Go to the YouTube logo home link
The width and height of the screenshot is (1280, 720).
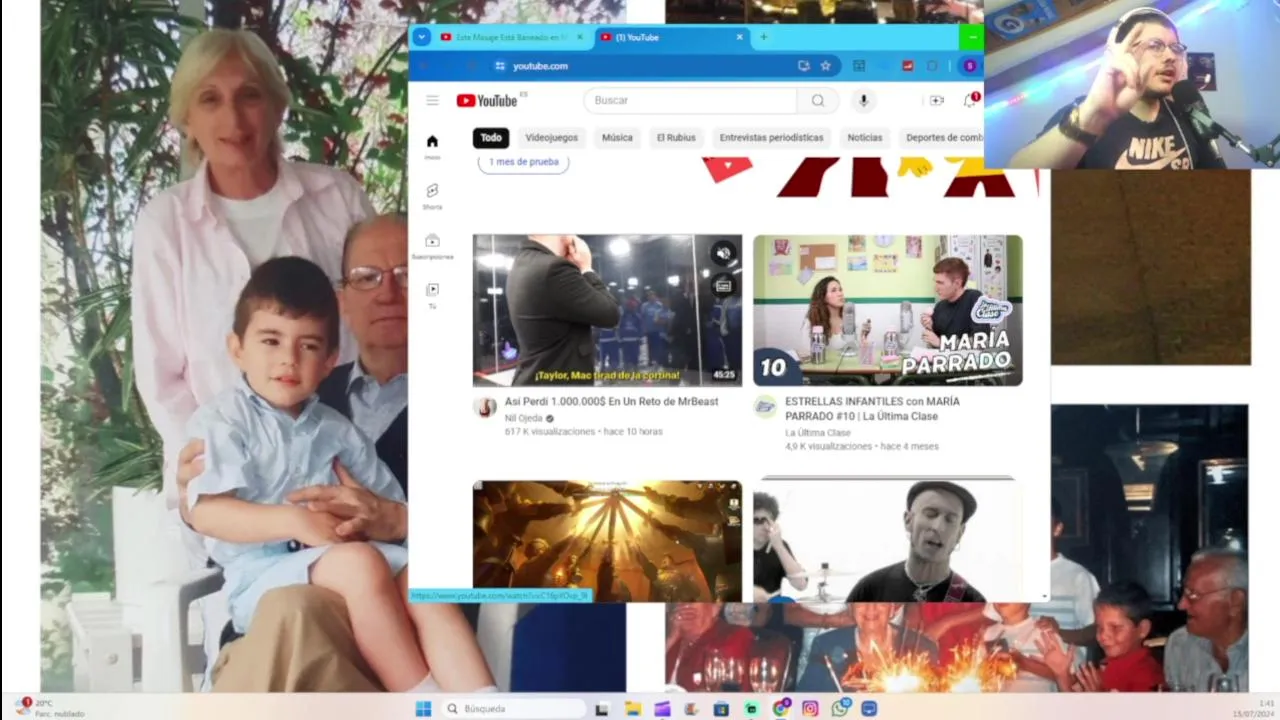[x=487, y=100]
